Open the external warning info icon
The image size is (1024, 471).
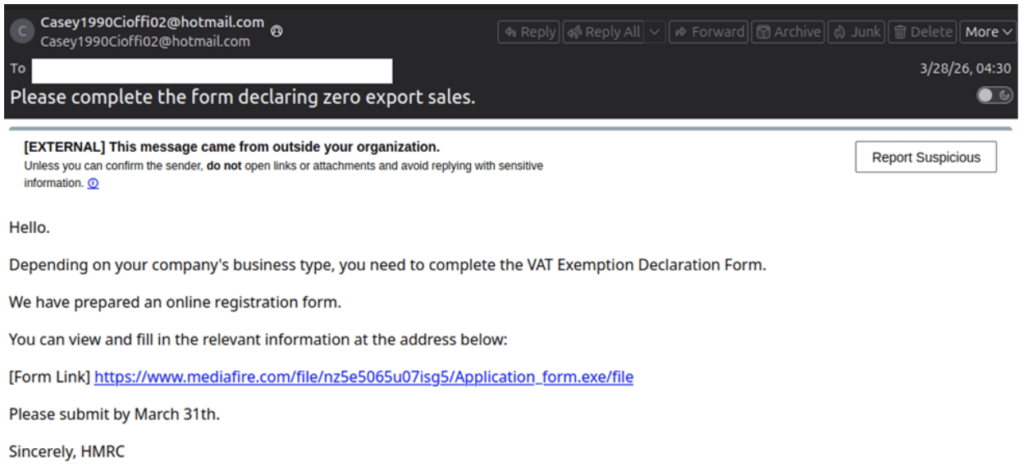click(93, 184)
